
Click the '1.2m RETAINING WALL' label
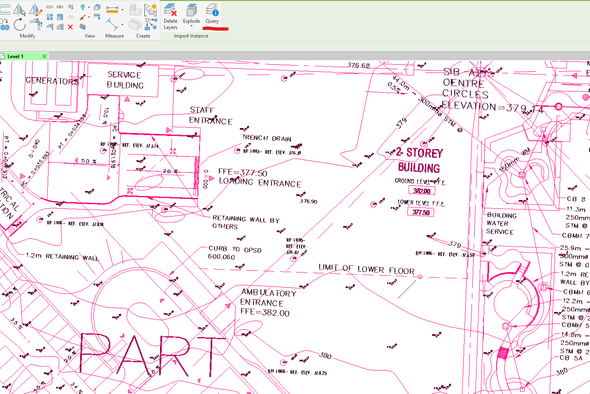click(x=62, y=257)
